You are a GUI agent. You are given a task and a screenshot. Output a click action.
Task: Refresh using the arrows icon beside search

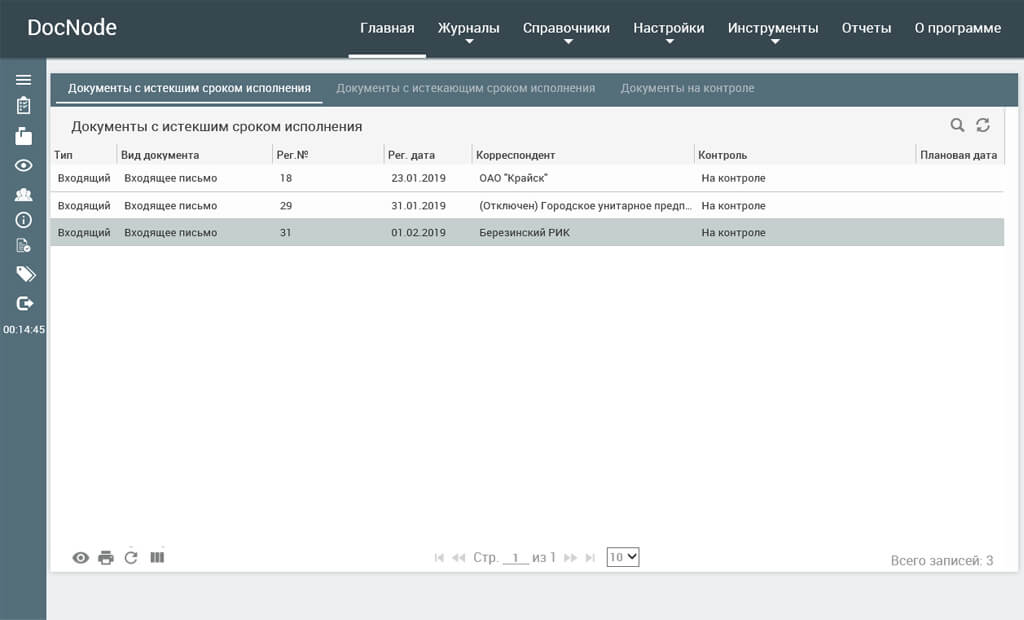click(983, 125)
